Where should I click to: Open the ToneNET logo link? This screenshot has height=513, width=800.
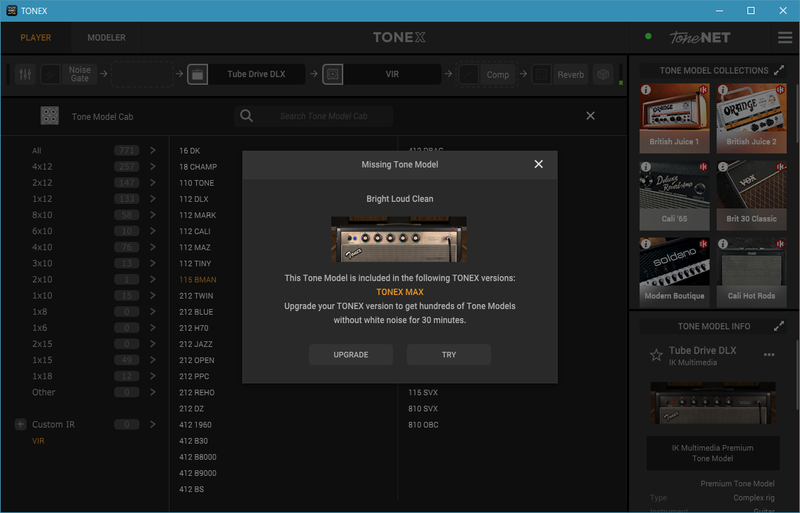point(699,37)
